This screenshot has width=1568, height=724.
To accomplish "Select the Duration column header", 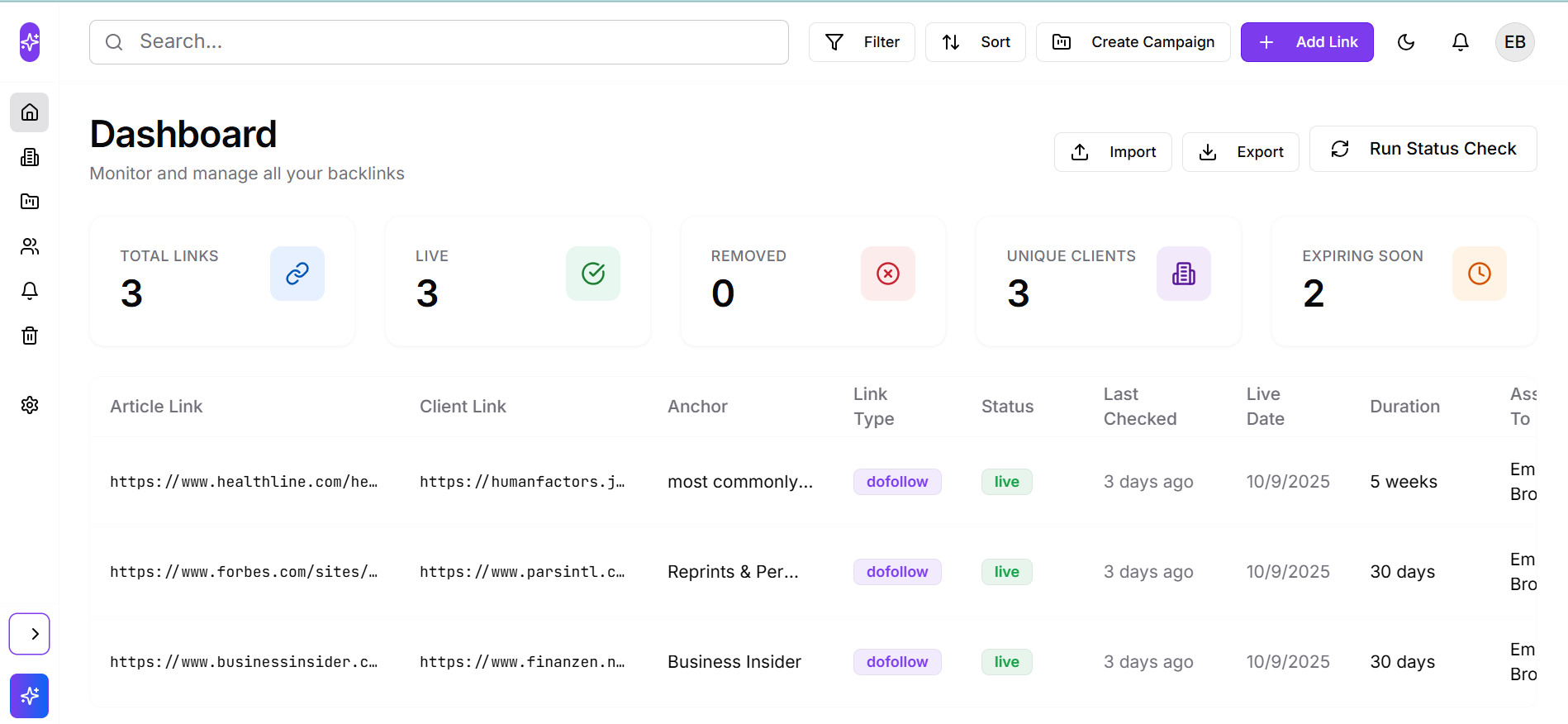I will (1404, 407).
